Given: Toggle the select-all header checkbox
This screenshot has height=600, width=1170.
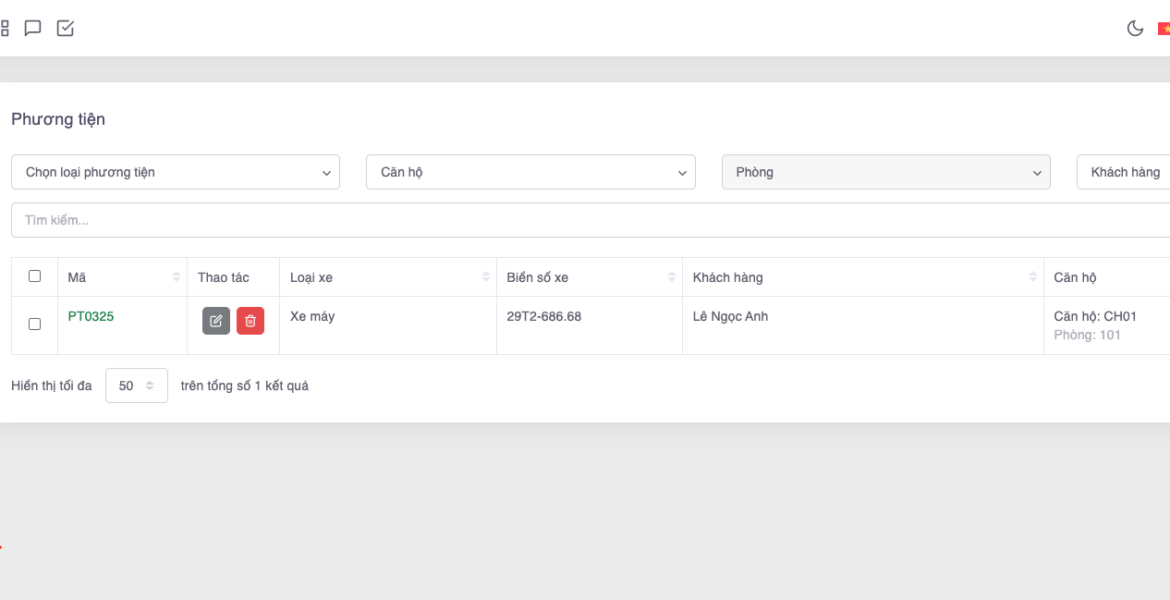Looking at the screenshot, I should tap(35, 276).
